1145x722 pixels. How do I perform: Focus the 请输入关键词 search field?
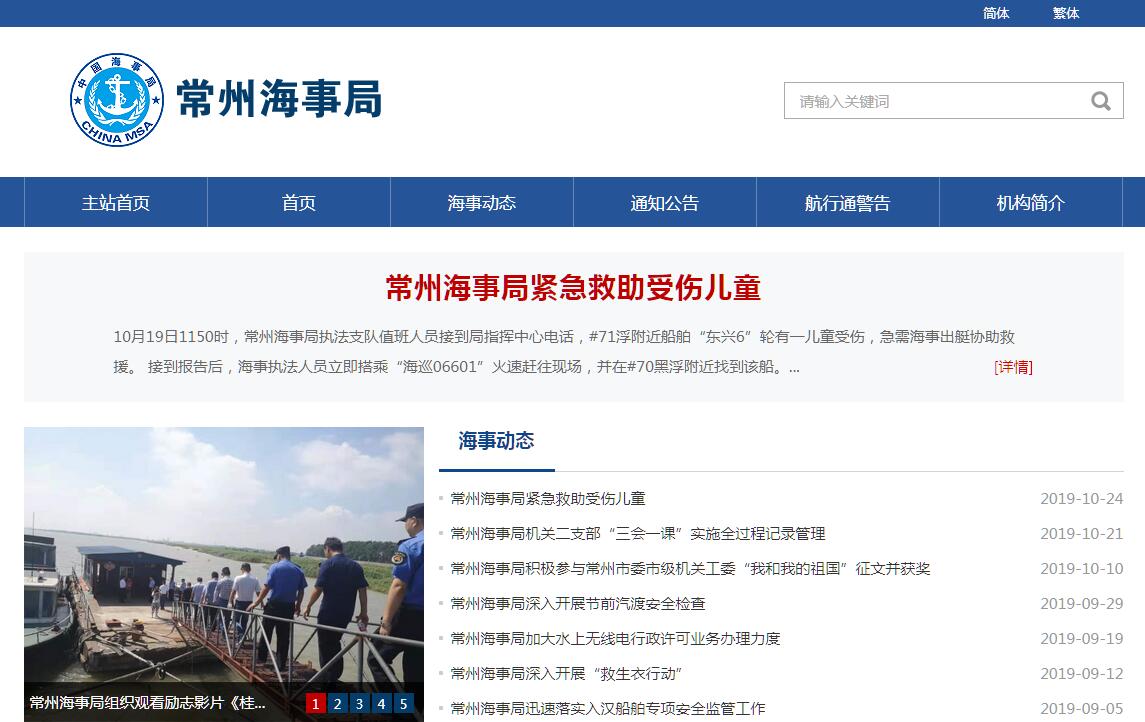[x=936, y=101]
